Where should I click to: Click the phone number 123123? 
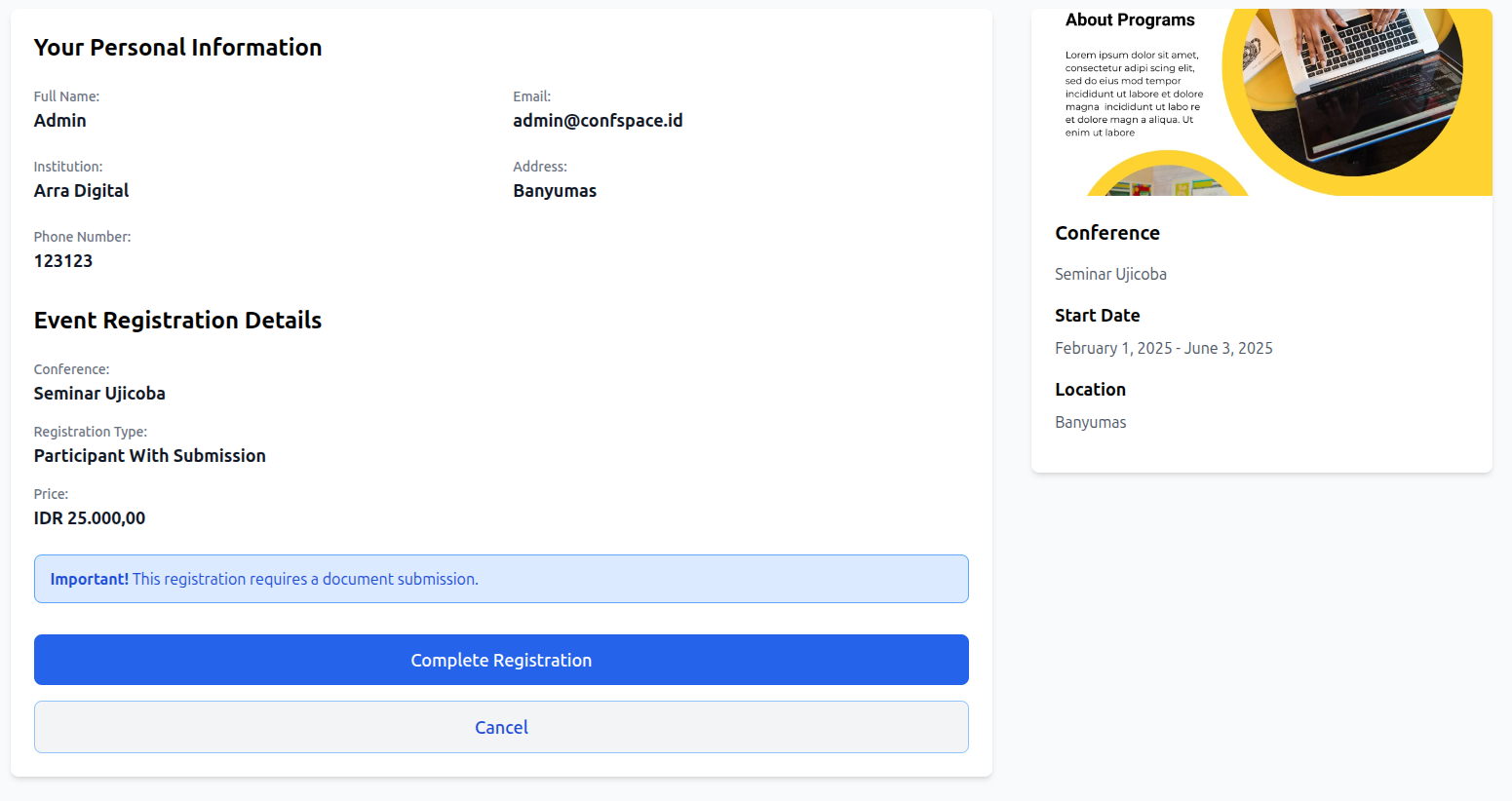click(63, 260)
